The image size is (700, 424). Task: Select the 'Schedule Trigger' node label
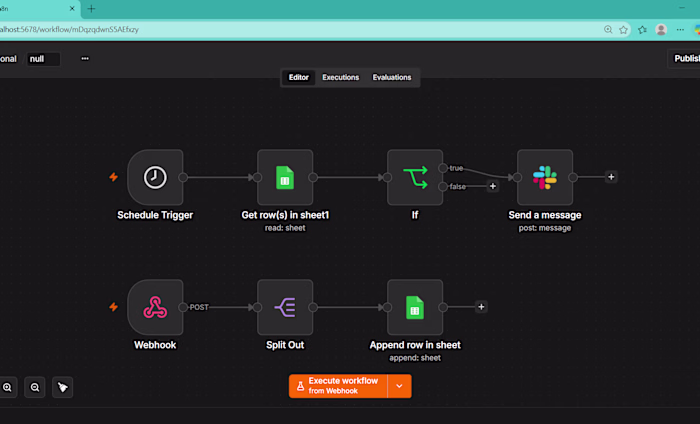click(x=155, y=215)
